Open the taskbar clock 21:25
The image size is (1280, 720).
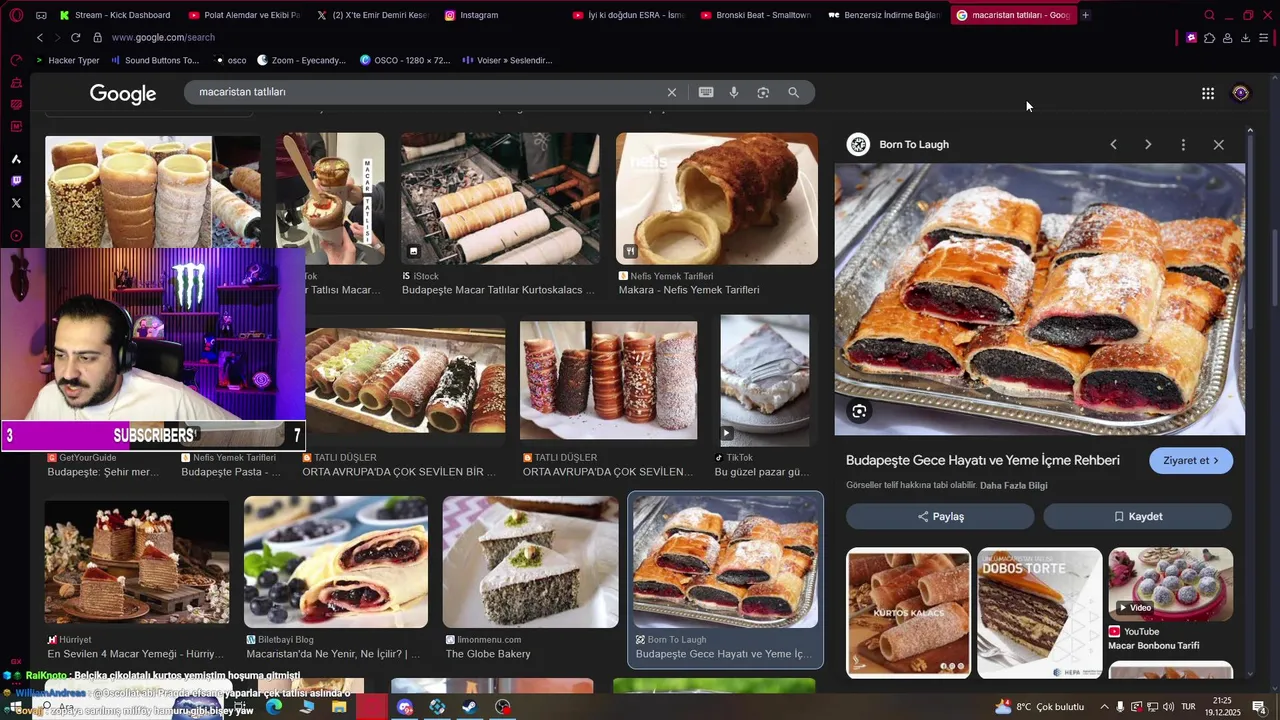point(1222,707)
